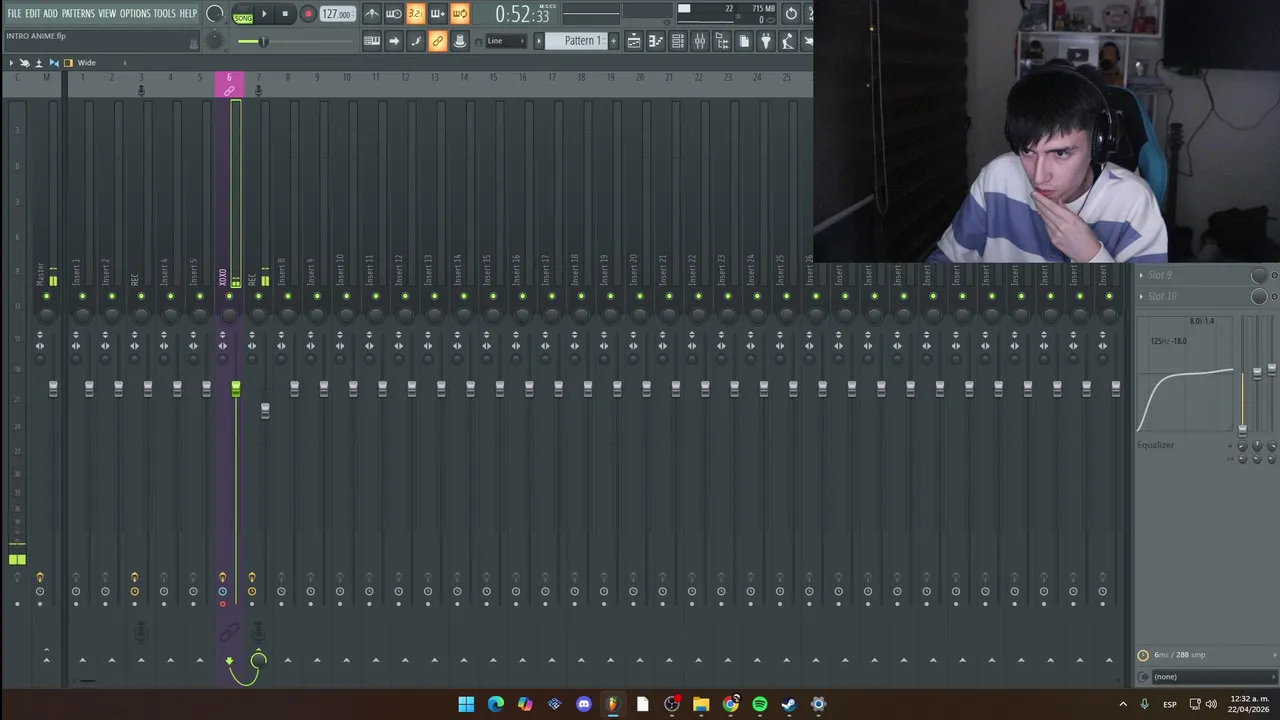Click the yellow icon left of Wide label
This screenshot has height=720, width=1280.
coord(68,63)
